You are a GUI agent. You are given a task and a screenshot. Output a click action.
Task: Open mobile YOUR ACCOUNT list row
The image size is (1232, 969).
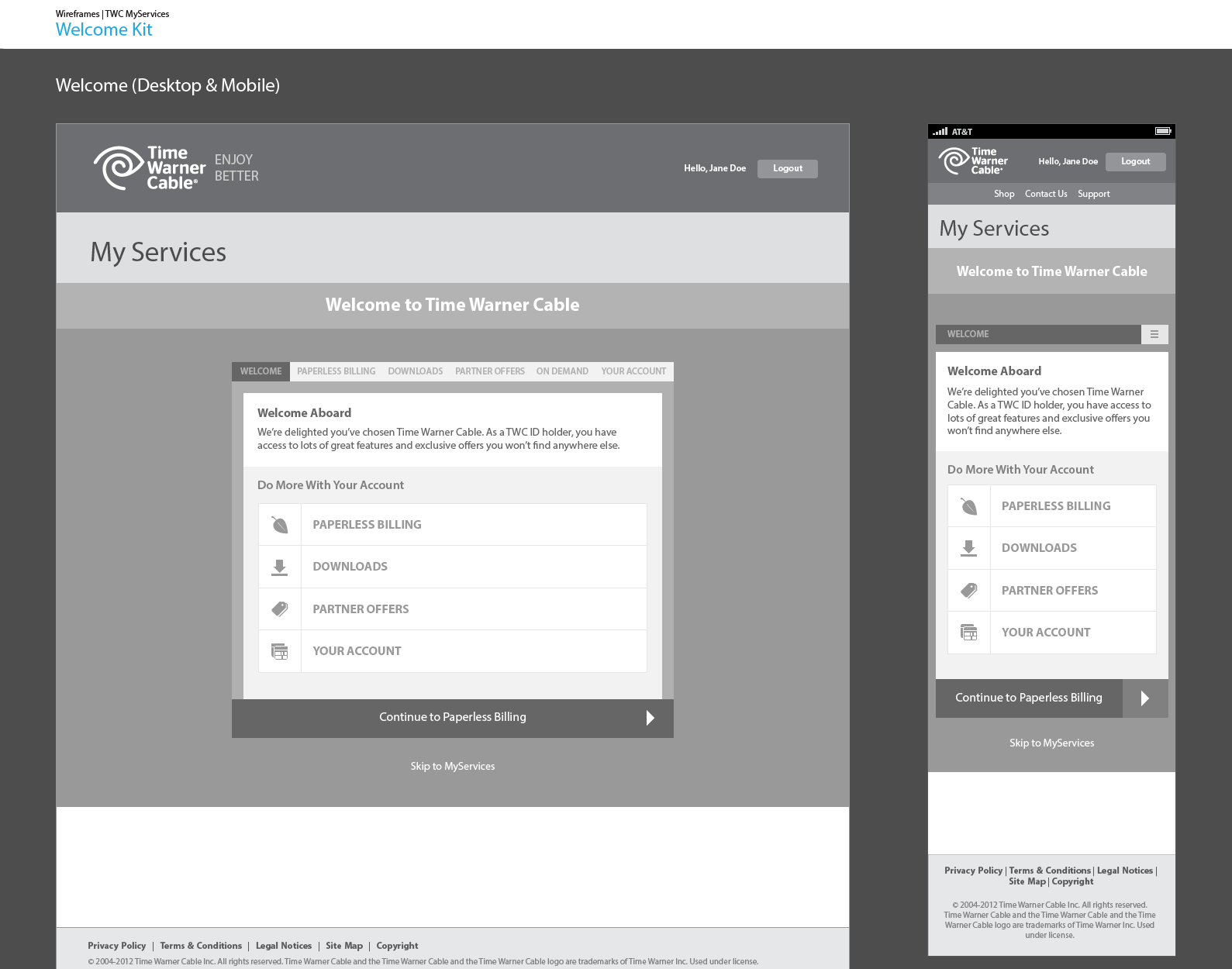click(x=1052, y=633)
